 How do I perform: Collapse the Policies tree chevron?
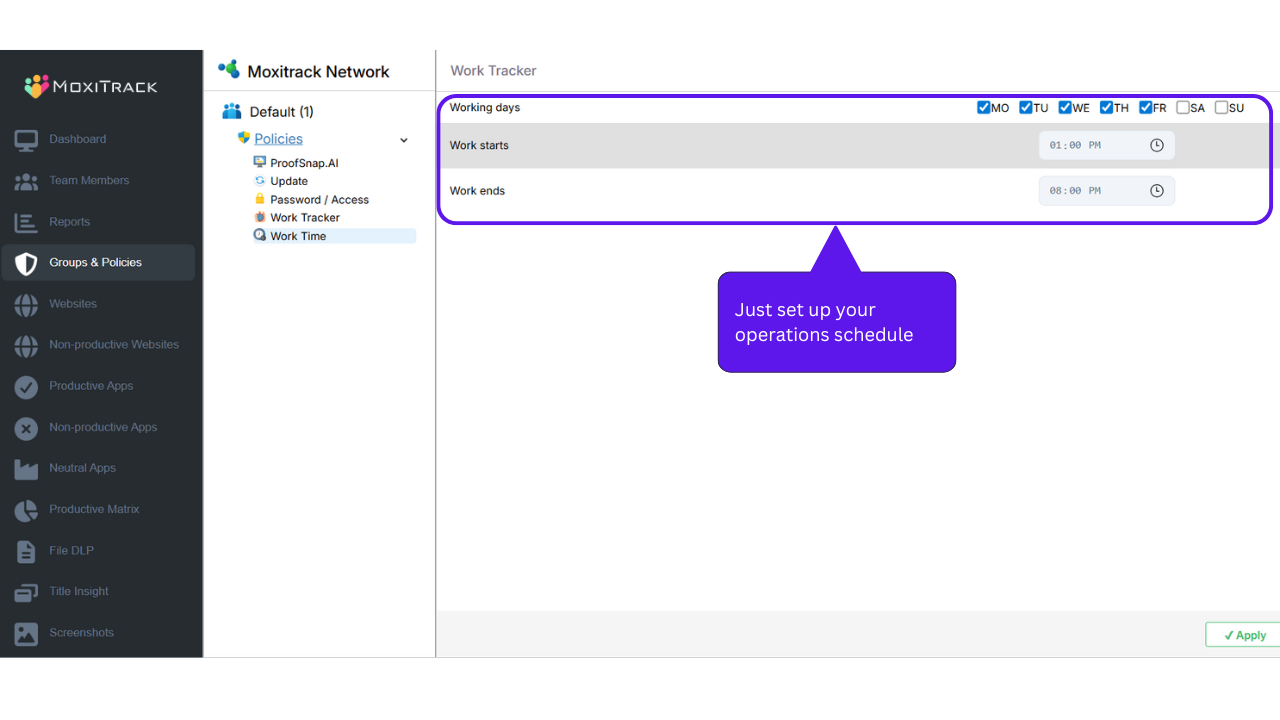(404, 140)
